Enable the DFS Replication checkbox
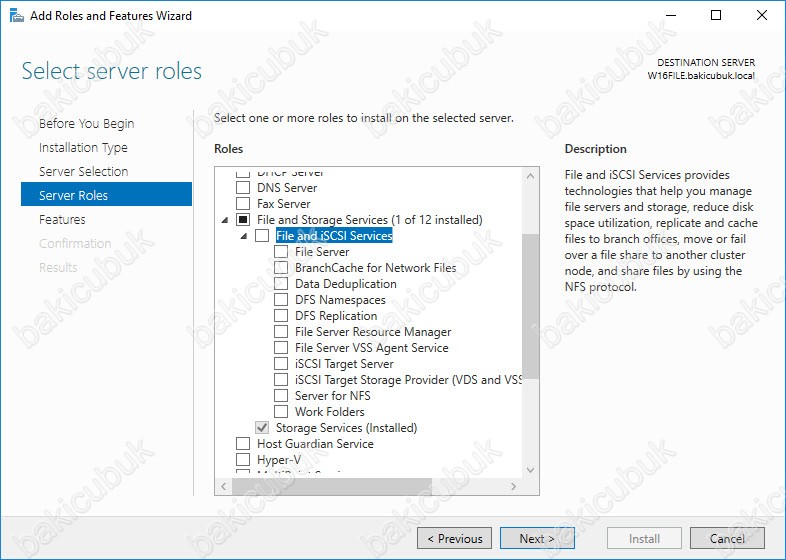Viewport: 786px width, 560px height. click(281, 316)
